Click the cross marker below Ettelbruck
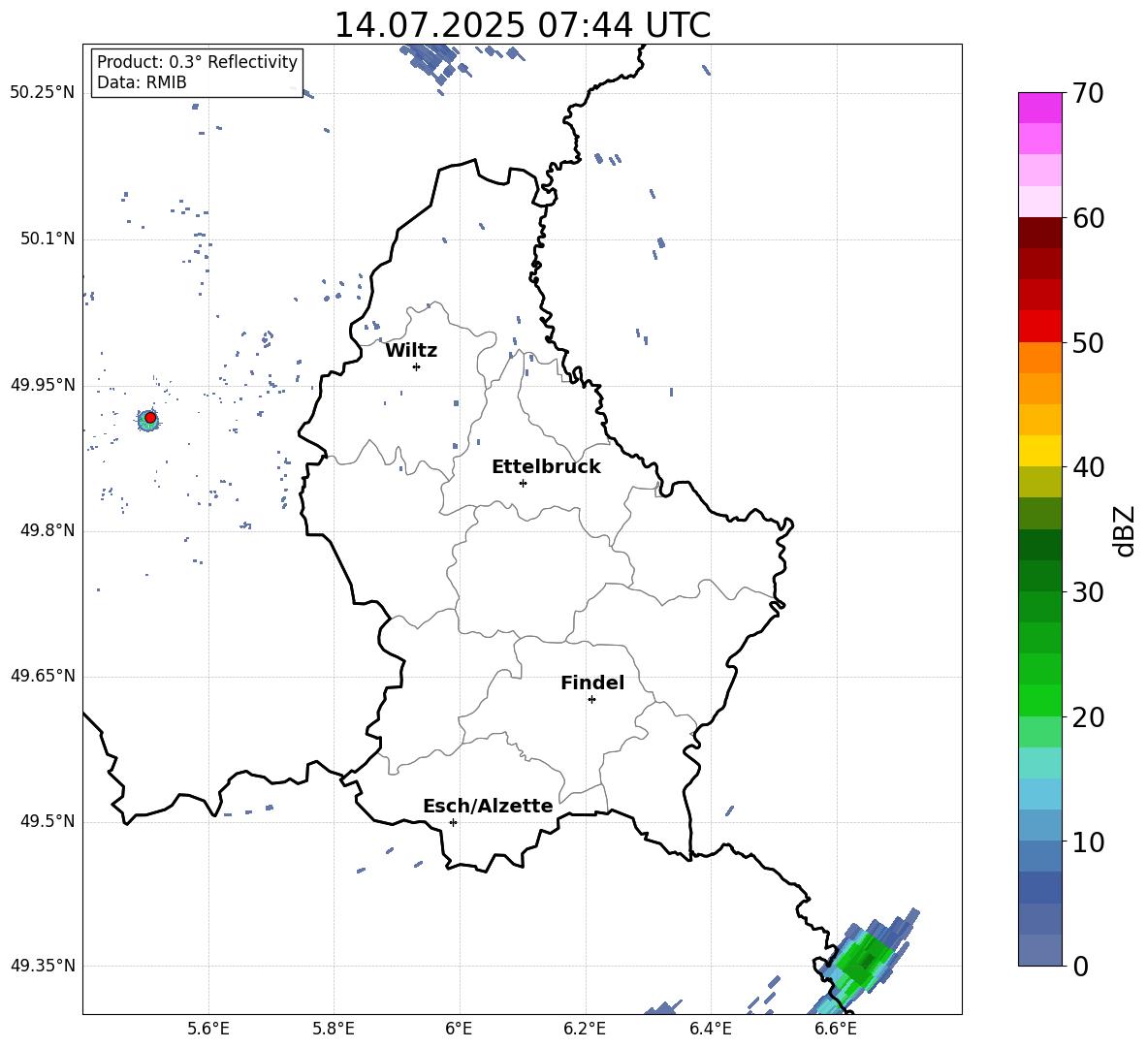This screenshot has height=1048, width=1148. pyautogui.click(x=523, y=483)
